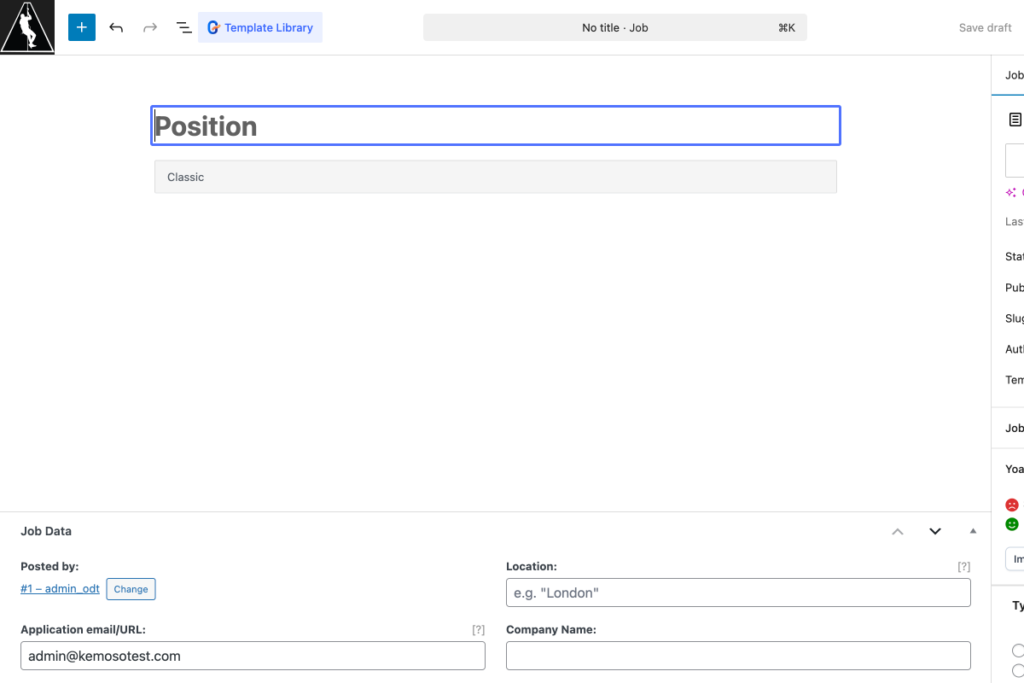
Task: Open the block inserter plus button
Action: [x=82, y=27]
